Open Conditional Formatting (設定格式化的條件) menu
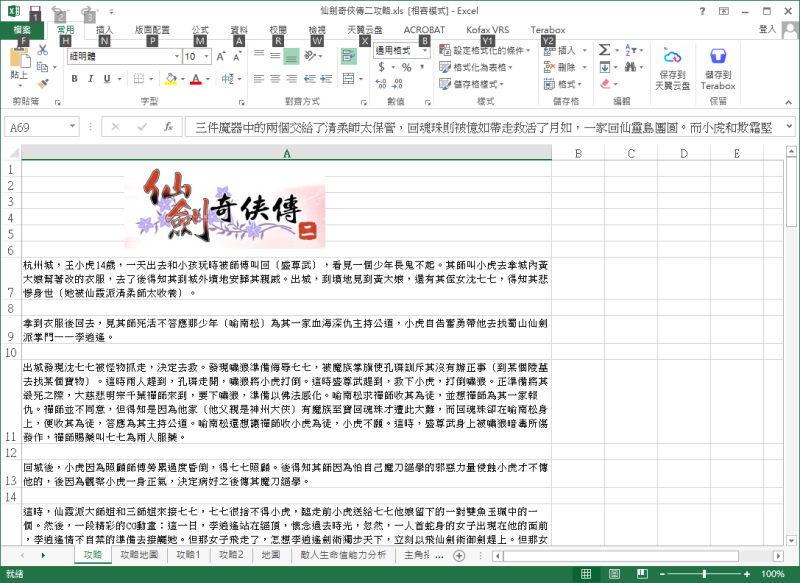 click(x=485, y=50)
